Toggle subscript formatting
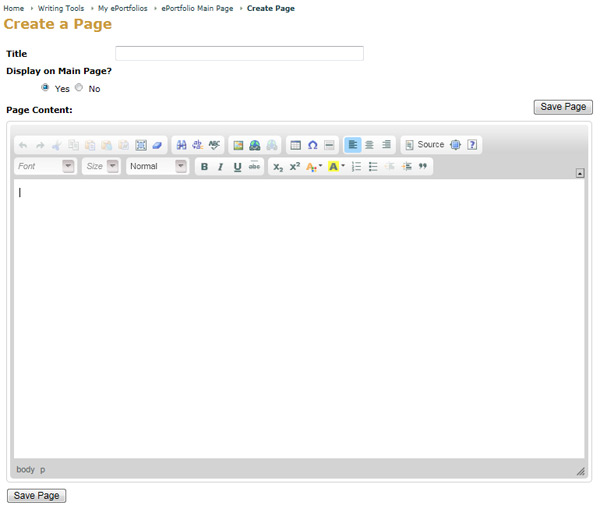The width and height of the screenshot is (600, 509). [x=278, y=166]
